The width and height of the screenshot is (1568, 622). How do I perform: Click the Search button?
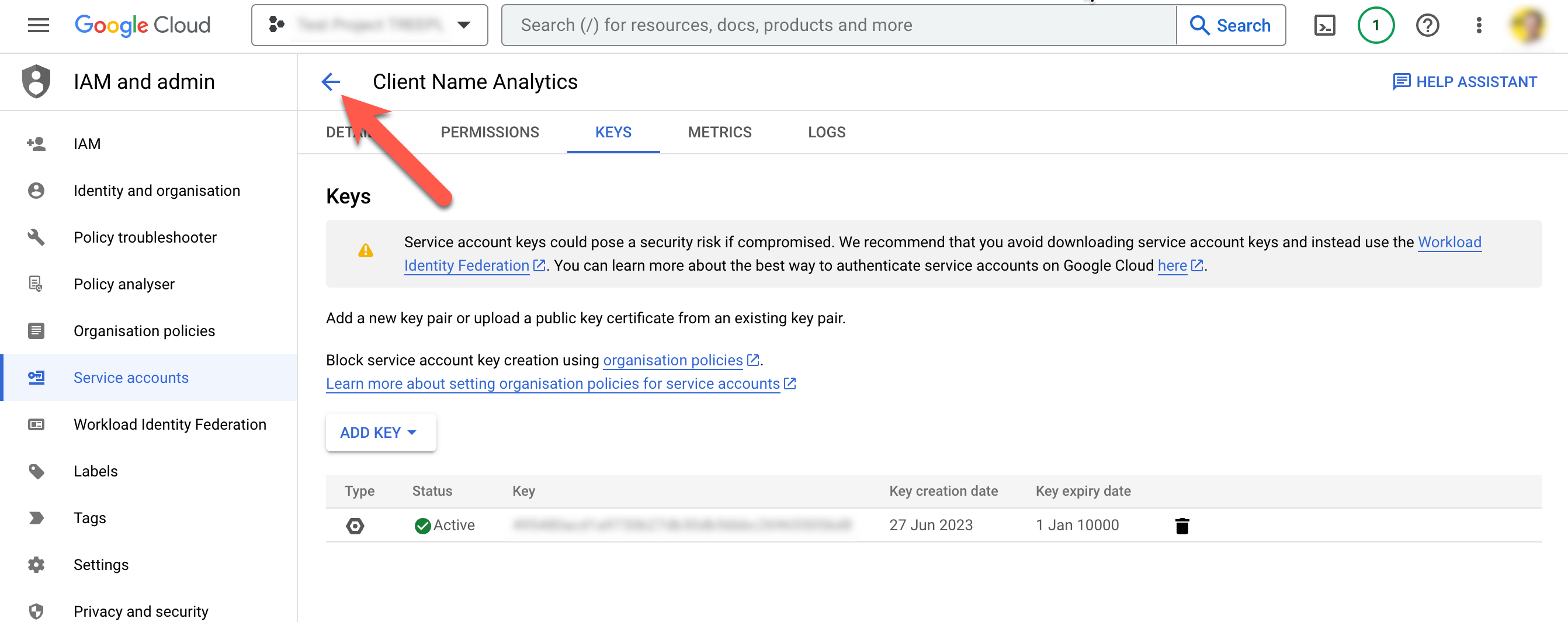(1231, 25)
